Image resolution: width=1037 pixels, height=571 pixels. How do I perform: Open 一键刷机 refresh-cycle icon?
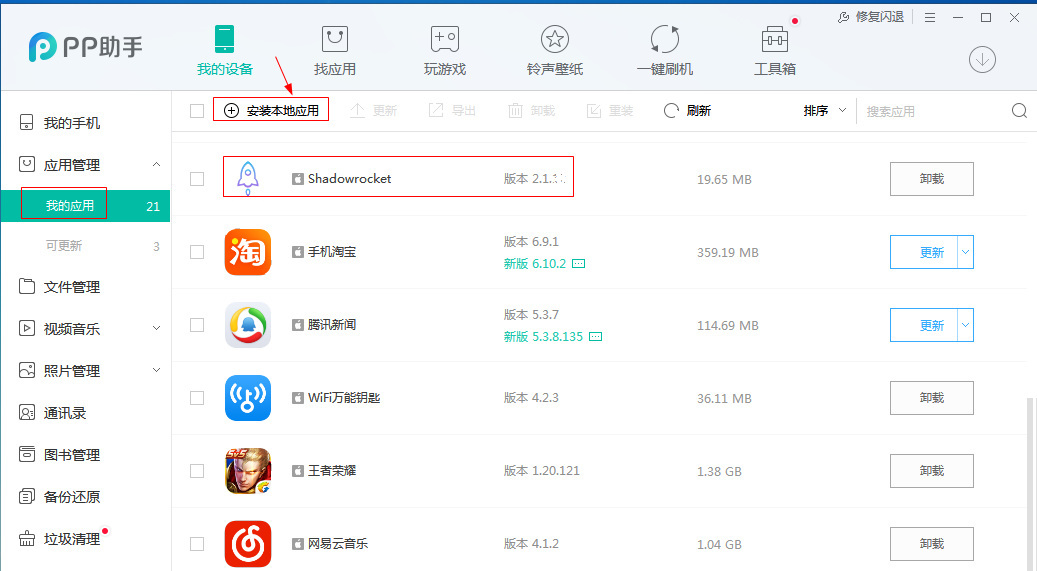665,39
